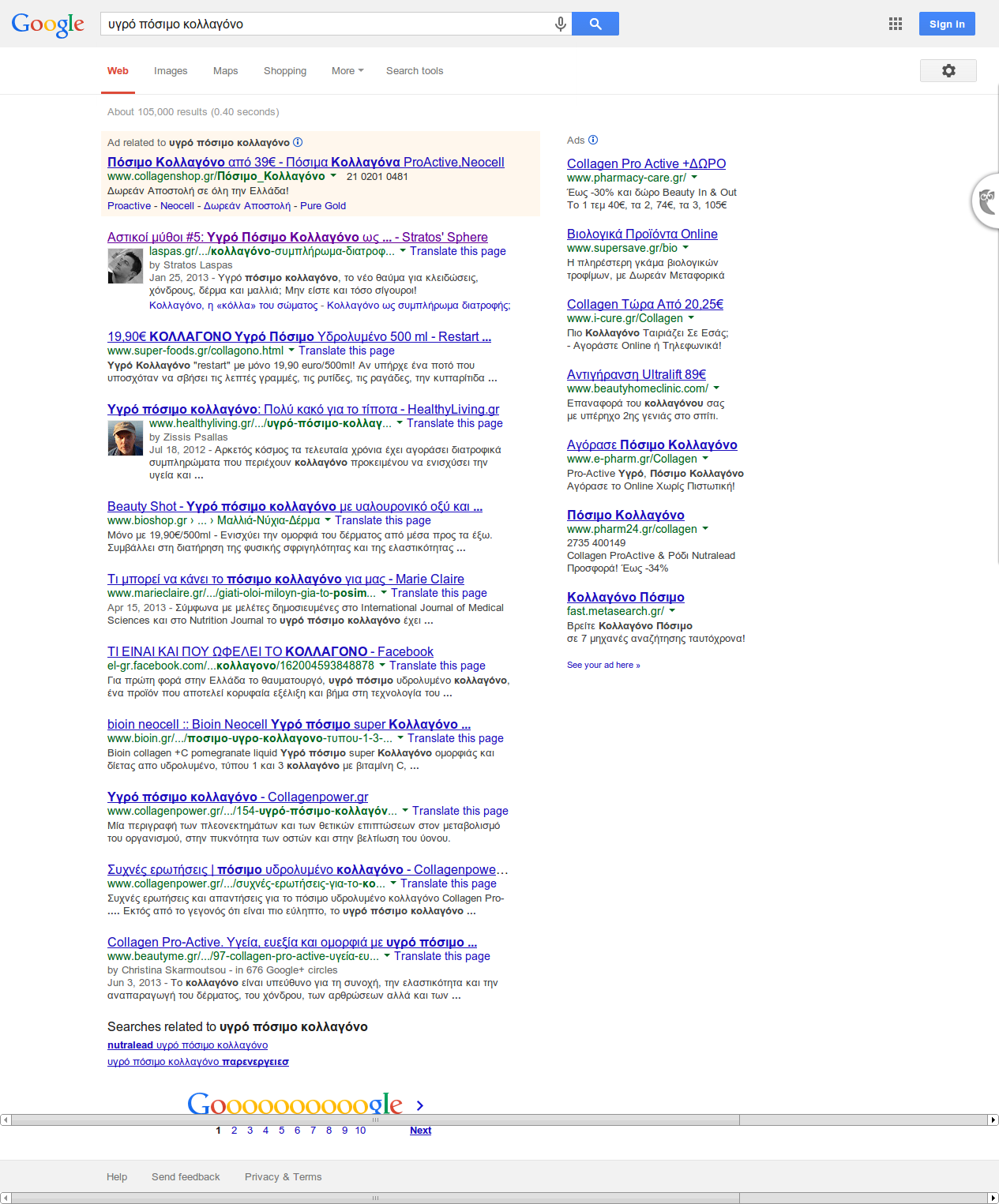Image resolution: width=999 pixels, height=1204 pixels.
Task: Go to results page 2
Action: (234, 1130)
